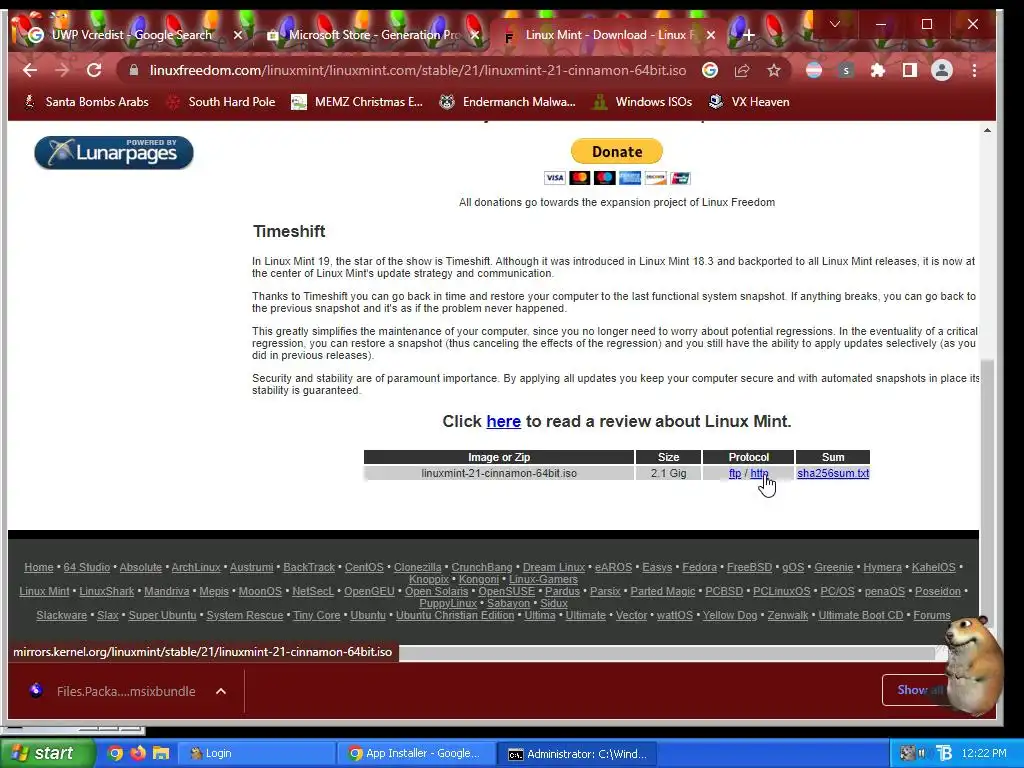The height and width of the screenshot is (768, 1024).
Task: Switch to Administrator command prompt window
Action: tap(577, 753)
